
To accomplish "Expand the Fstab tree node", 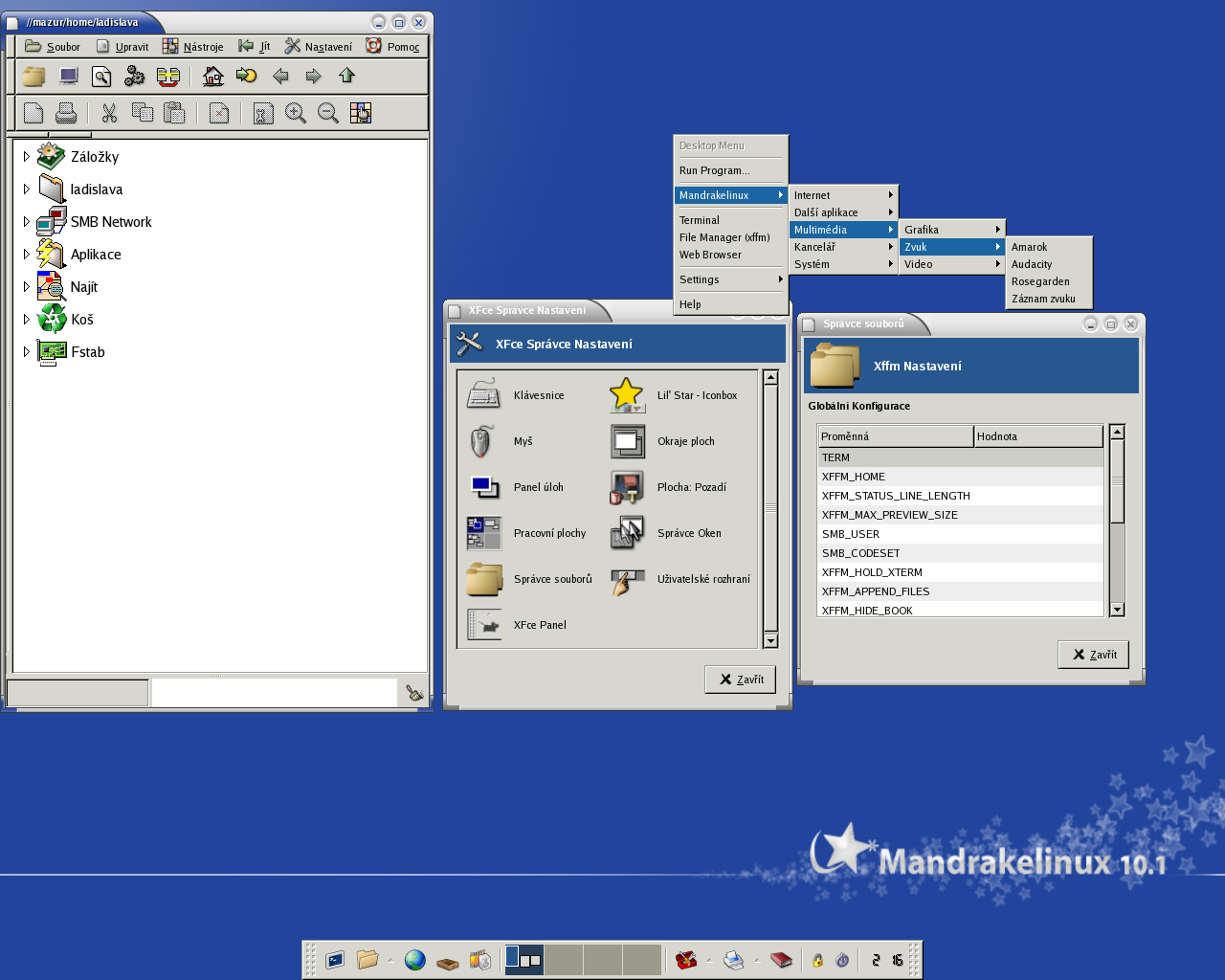I will click(x=26, y=352).
